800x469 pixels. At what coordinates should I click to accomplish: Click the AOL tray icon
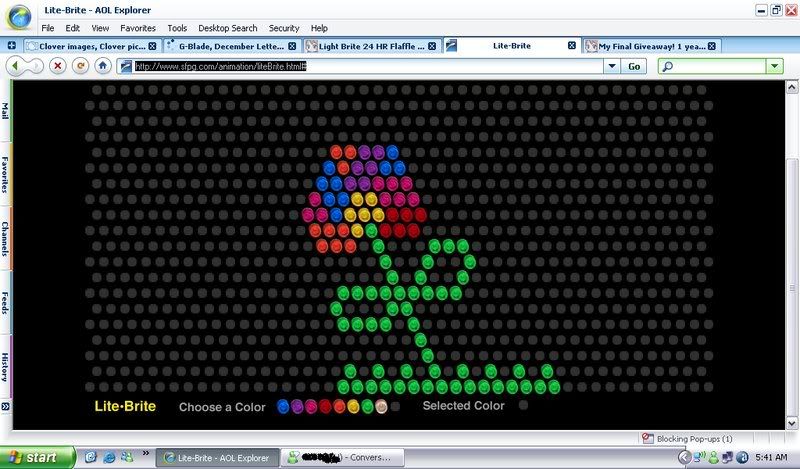[x=743, y=458]
